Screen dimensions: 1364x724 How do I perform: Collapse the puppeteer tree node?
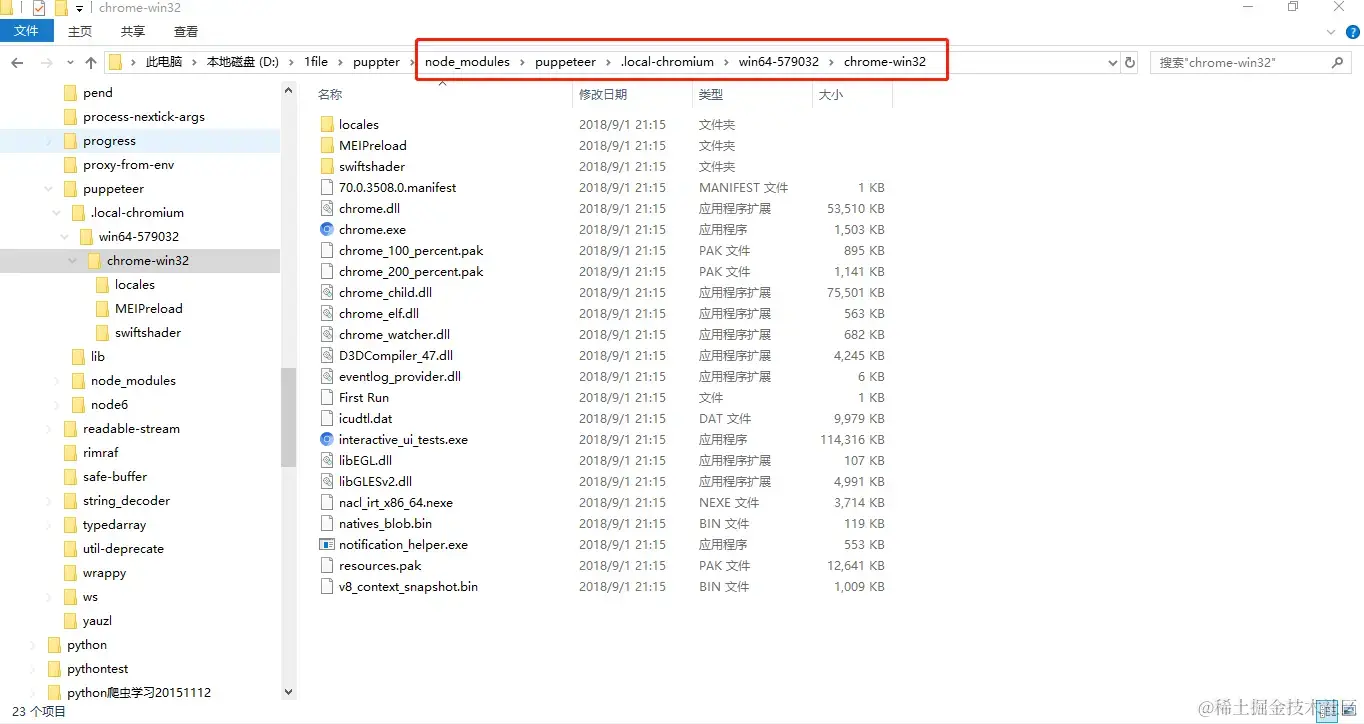pos(48,189)
